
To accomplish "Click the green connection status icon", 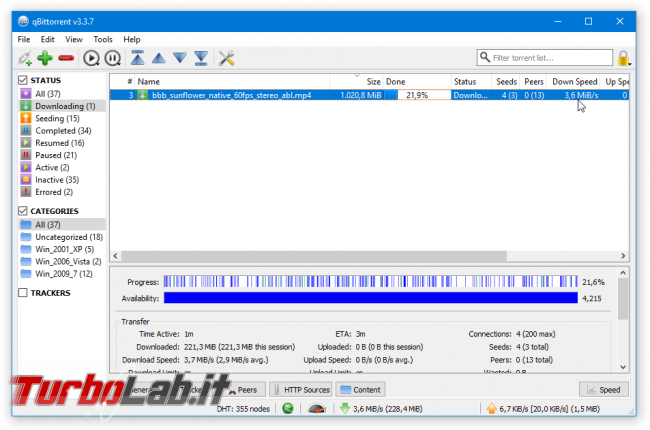I will (x=288, y=408).
